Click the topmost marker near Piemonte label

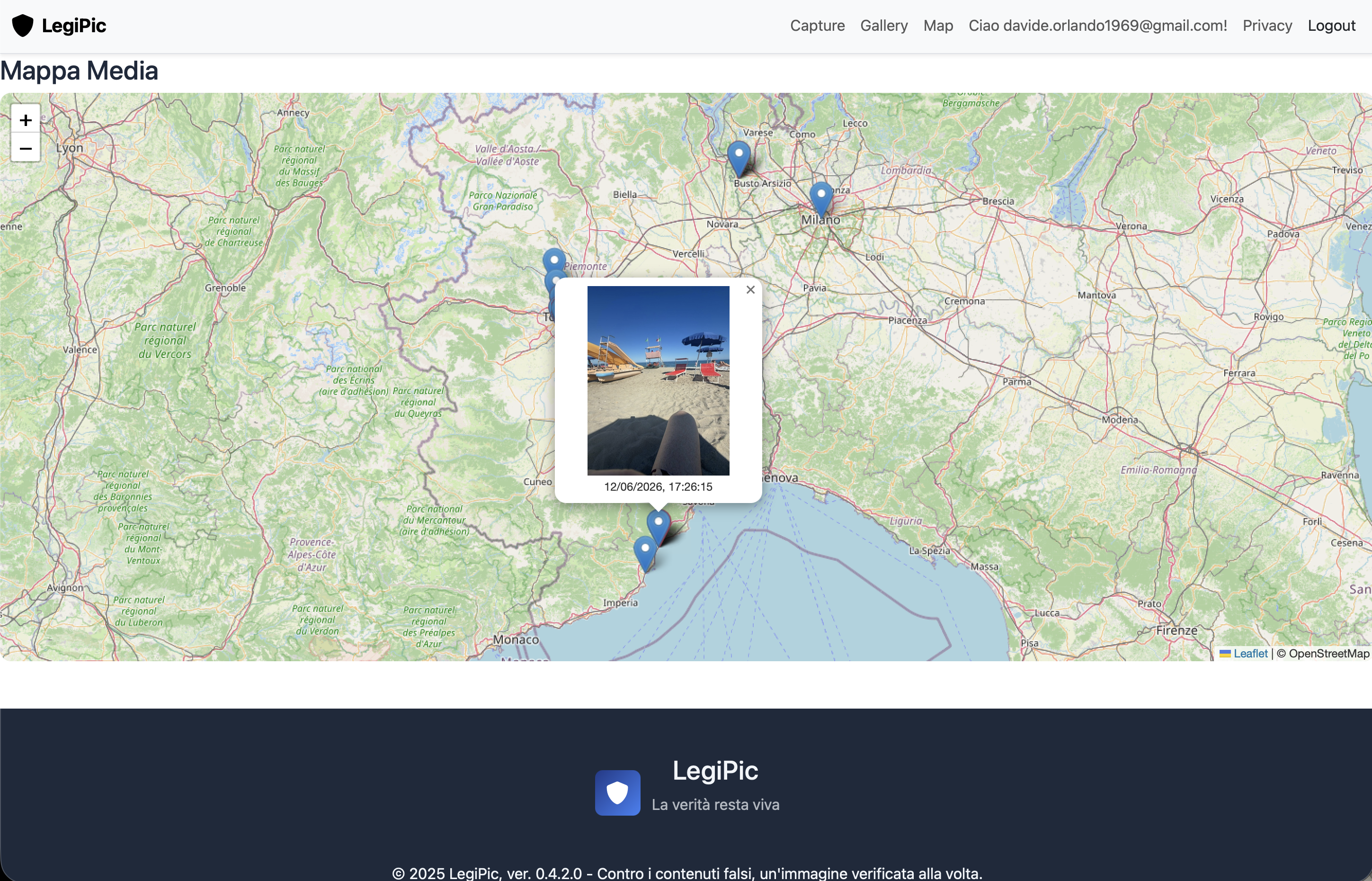tap(554, 261)
